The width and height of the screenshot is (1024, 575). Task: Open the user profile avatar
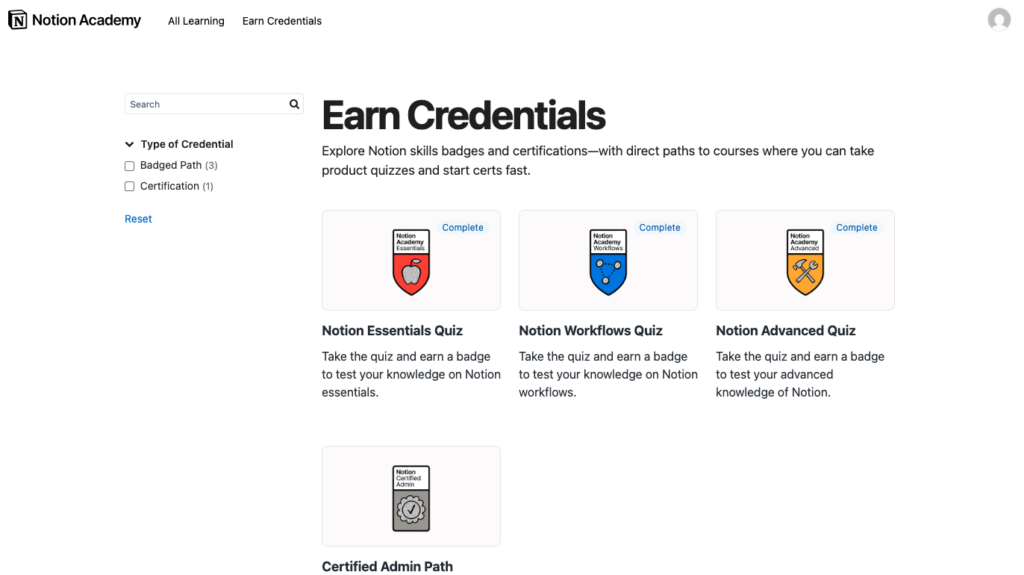[x=998, y=20]
